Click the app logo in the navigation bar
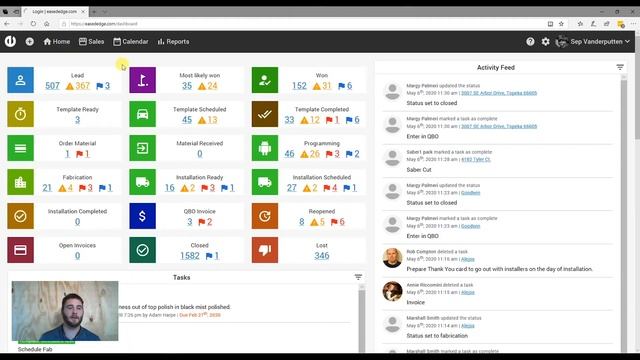 [10, 41]
